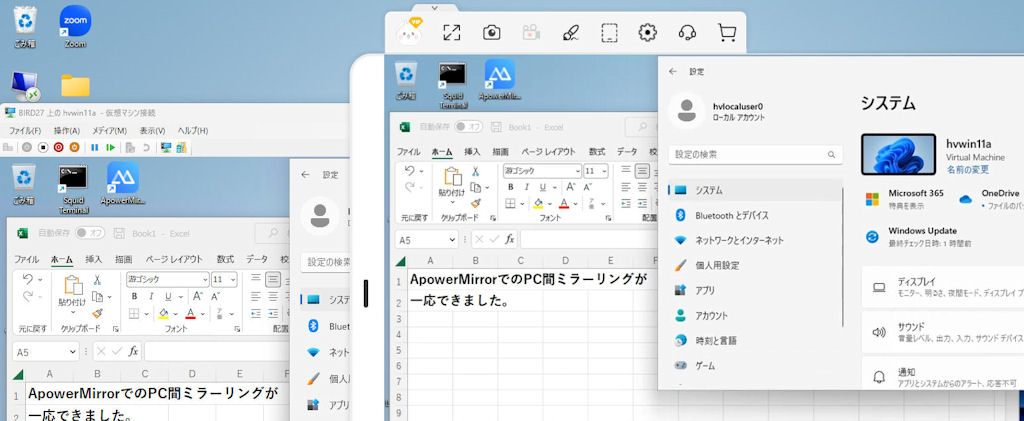Open ヘルプ(H) menu in Hyper-V window

(x=193, y=131)
